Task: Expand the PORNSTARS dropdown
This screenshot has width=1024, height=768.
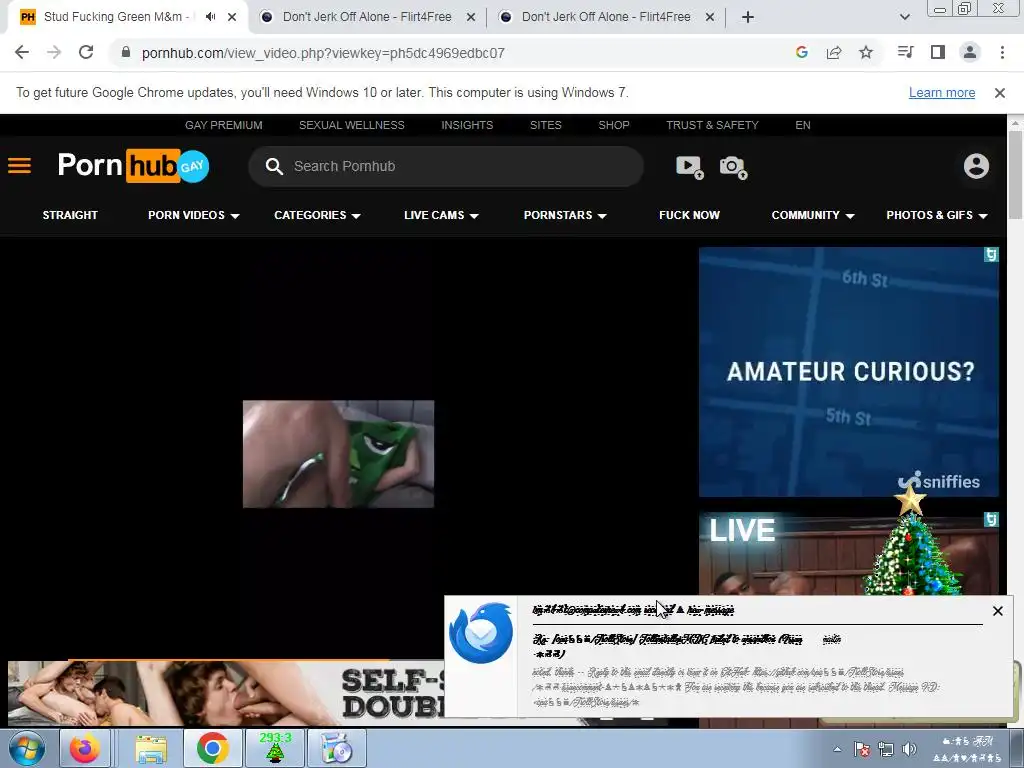Action: (565, 215)
